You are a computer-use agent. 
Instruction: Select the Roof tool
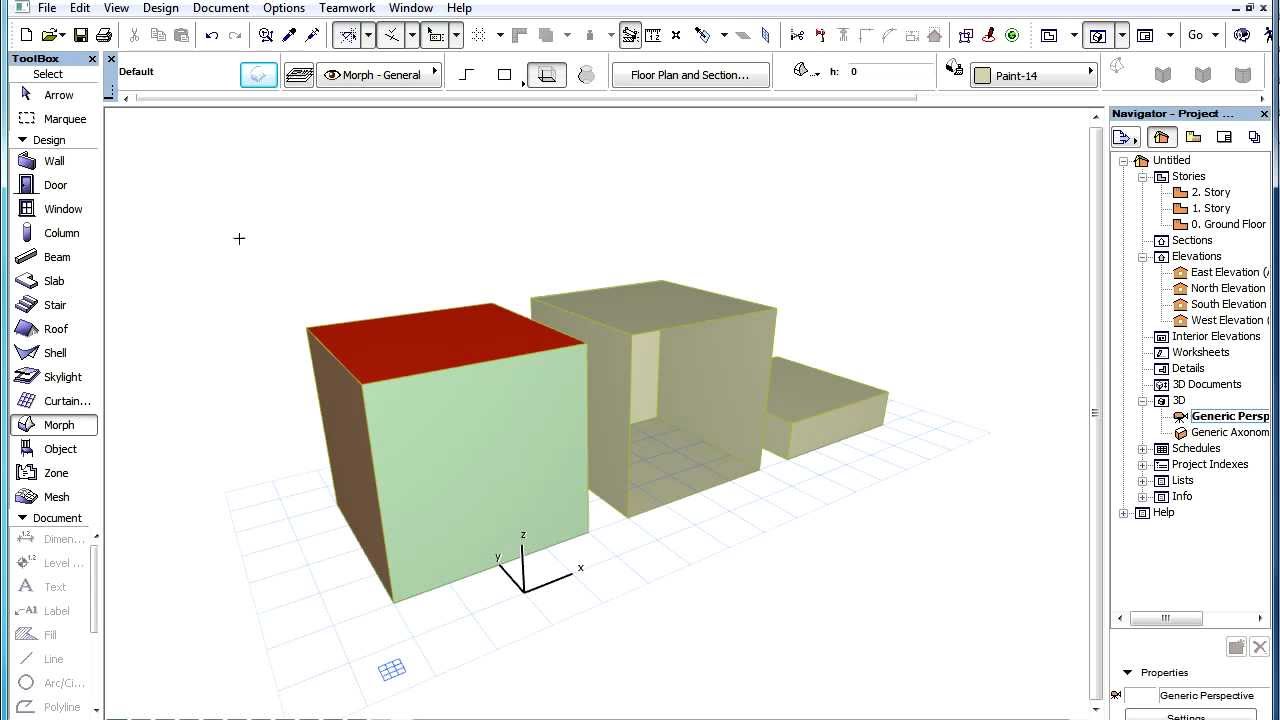coord(54,329)
